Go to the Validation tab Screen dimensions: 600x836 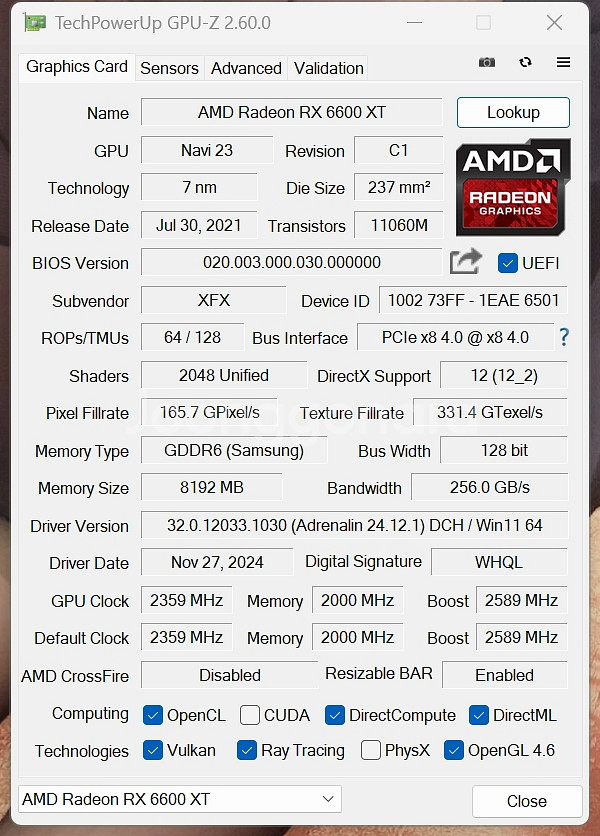point(328,68)
